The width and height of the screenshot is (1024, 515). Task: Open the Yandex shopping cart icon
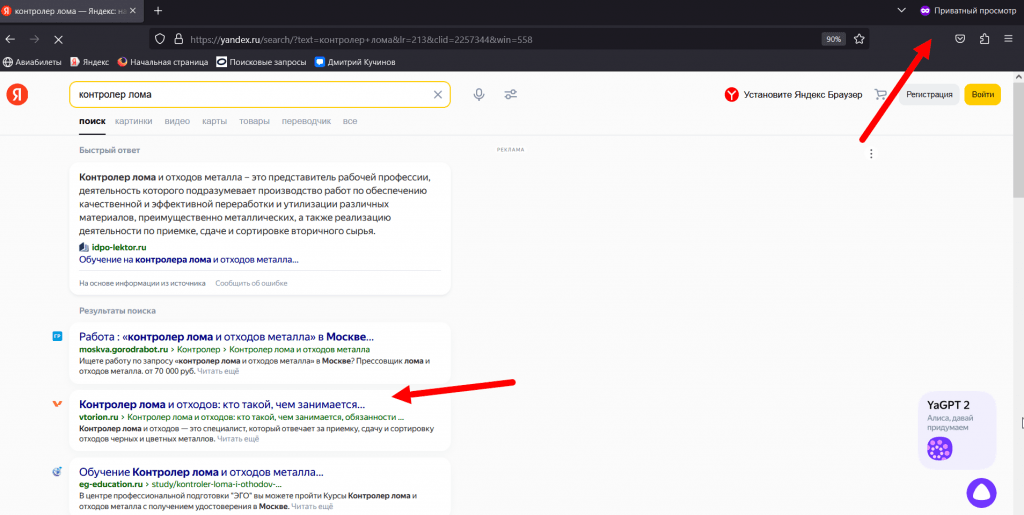(880, 95)
